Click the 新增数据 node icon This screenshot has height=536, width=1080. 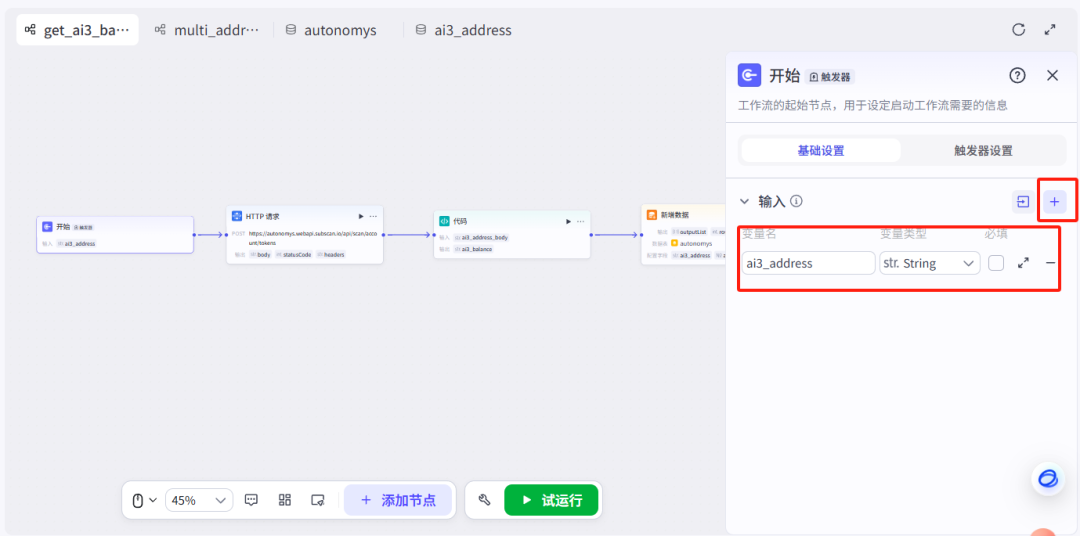tap(652, 215)
